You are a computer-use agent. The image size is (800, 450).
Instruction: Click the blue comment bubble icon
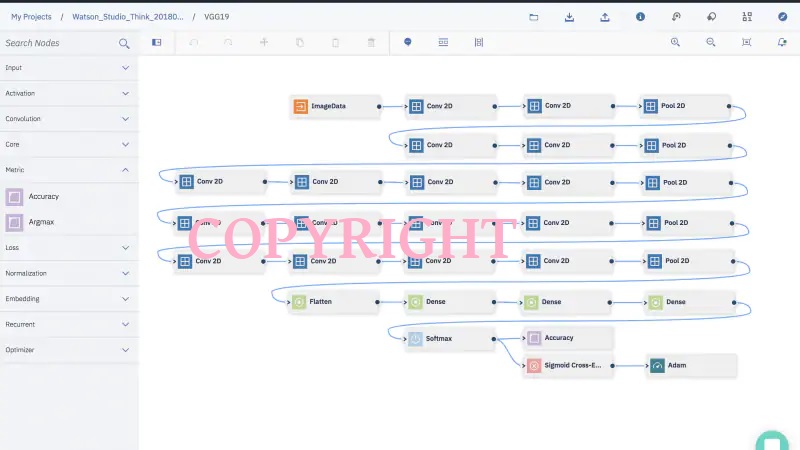(x=408, y=42)
